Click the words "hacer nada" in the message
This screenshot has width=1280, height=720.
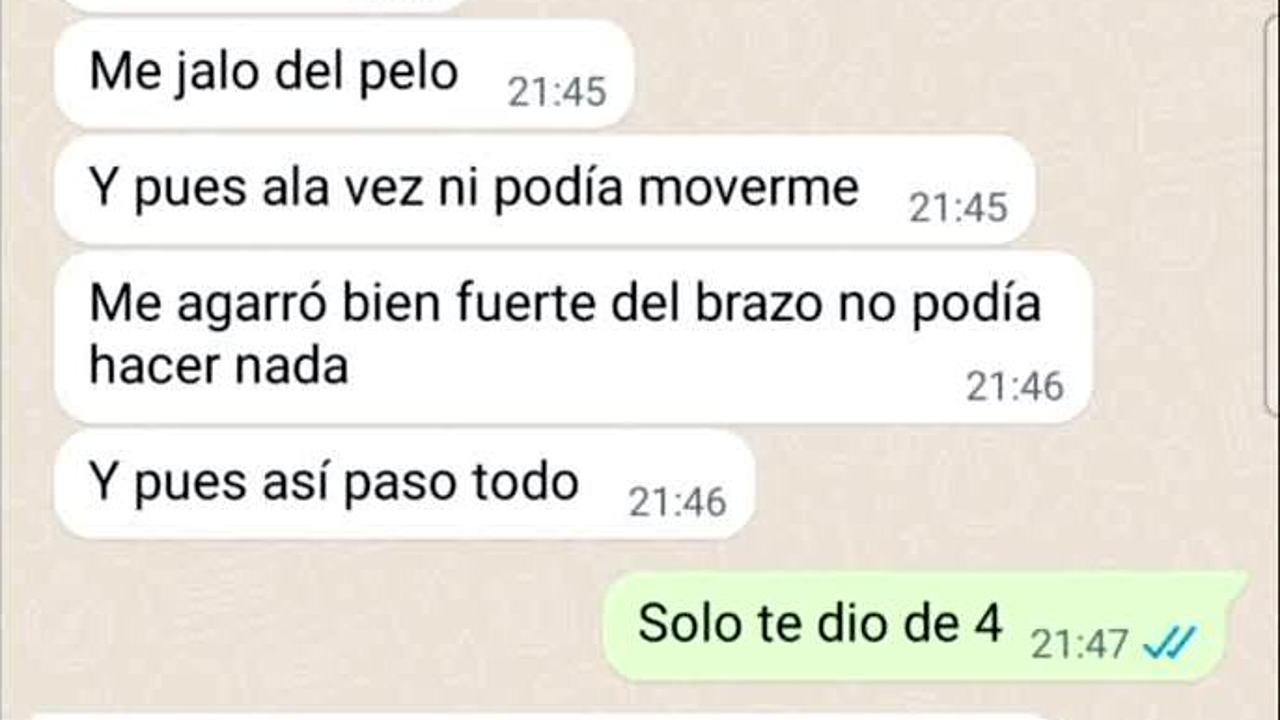pyautogui.click(x=219, y=366)
